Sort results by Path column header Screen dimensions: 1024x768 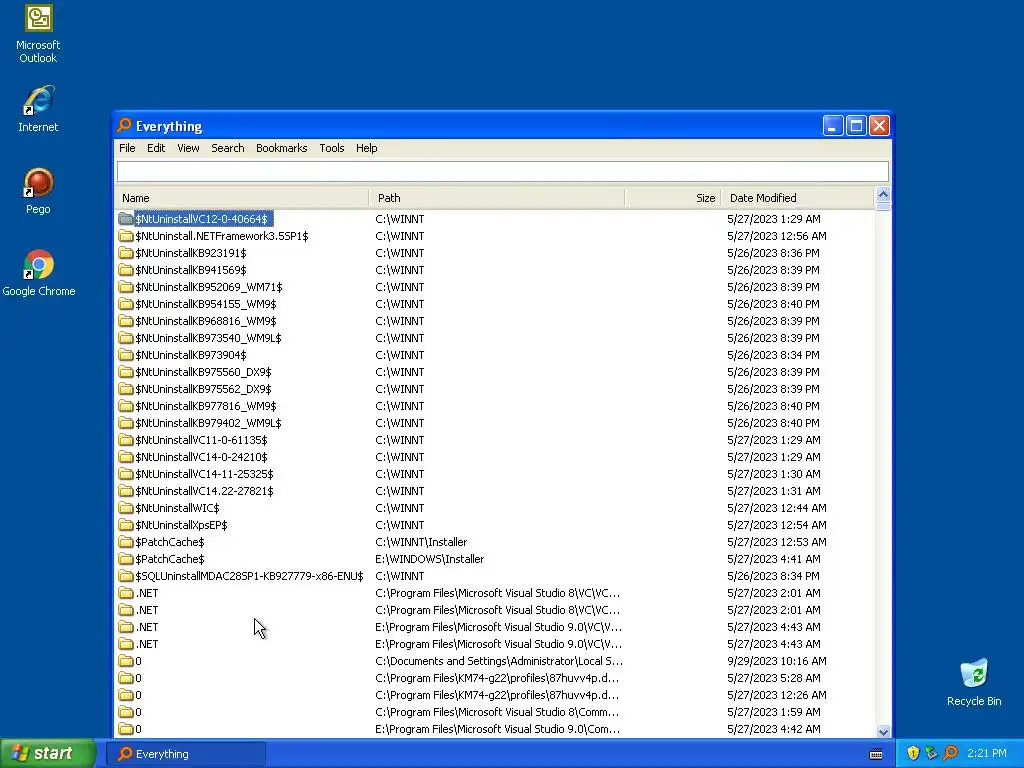click(x=497, y=198)
